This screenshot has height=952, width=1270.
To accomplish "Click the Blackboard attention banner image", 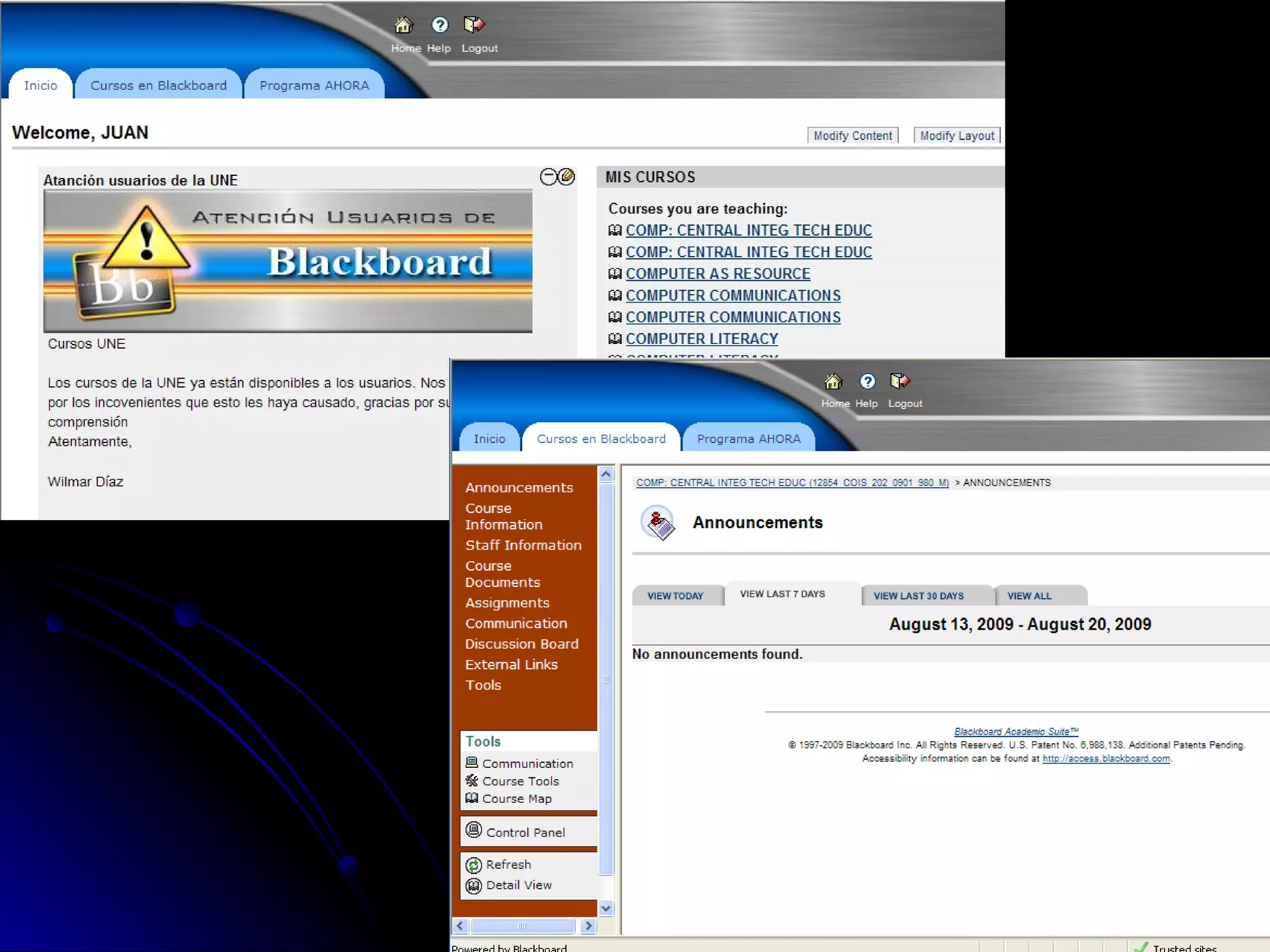I will 288,262.
